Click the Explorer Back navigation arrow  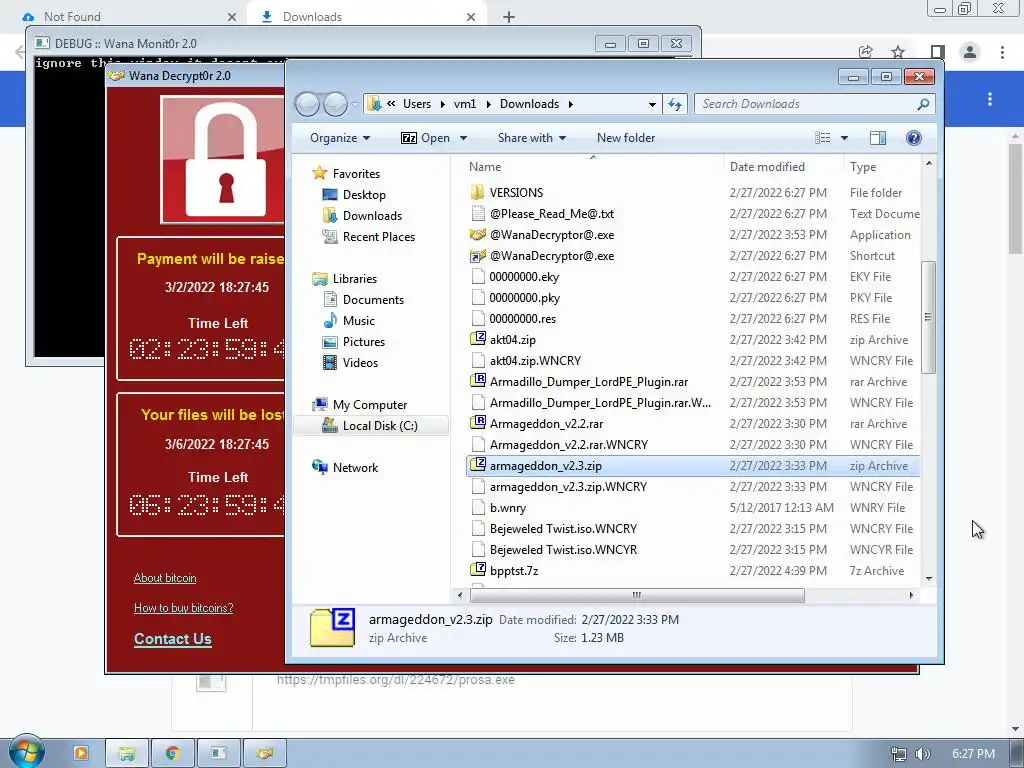pyautogui.click(x=307, y=104)
